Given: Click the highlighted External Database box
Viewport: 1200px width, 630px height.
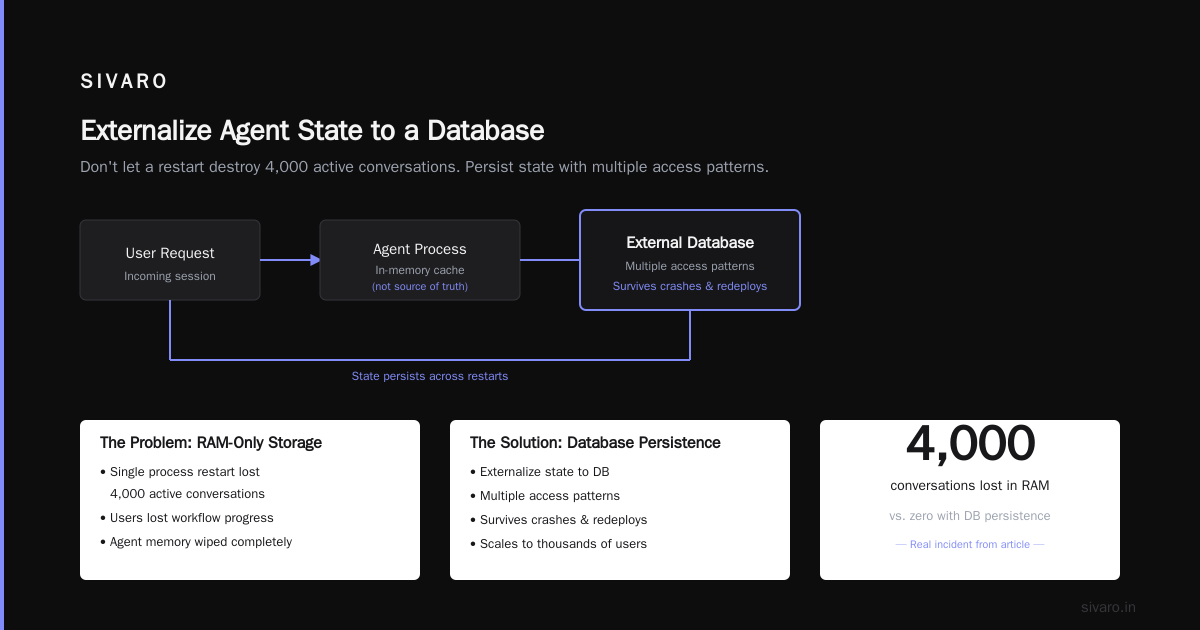Looking at the screenshot, I should point(690,260).
